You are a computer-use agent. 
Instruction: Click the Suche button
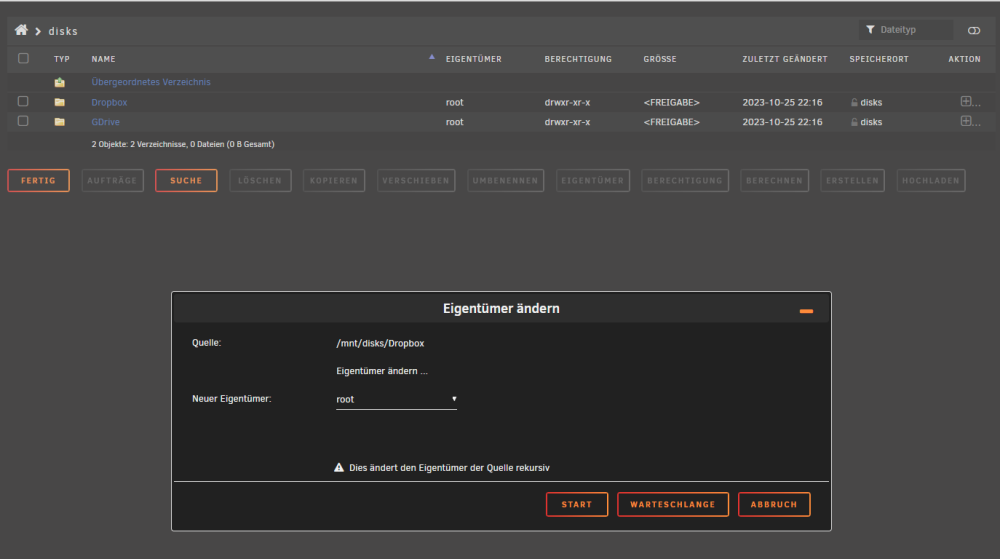coord(186,180)
